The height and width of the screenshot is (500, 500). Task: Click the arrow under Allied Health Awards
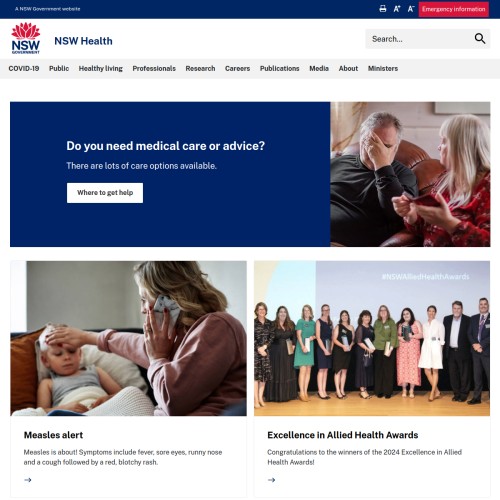272,480
